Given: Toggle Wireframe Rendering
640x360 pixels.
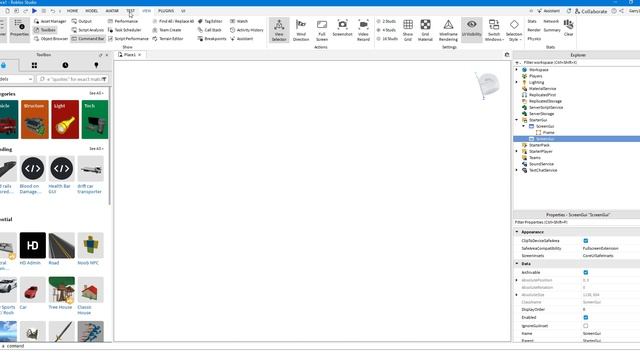Looking at the screenshot, I should (448, 30).
